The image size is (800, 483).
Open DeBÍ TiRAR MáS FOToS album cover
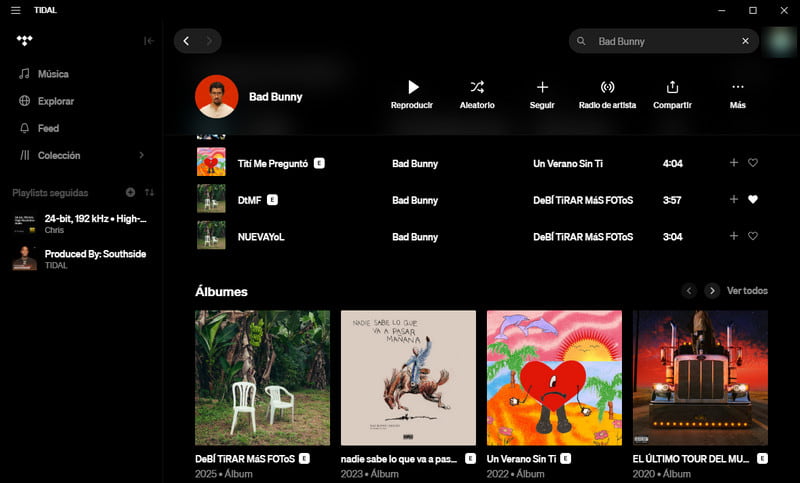(262, 378)
